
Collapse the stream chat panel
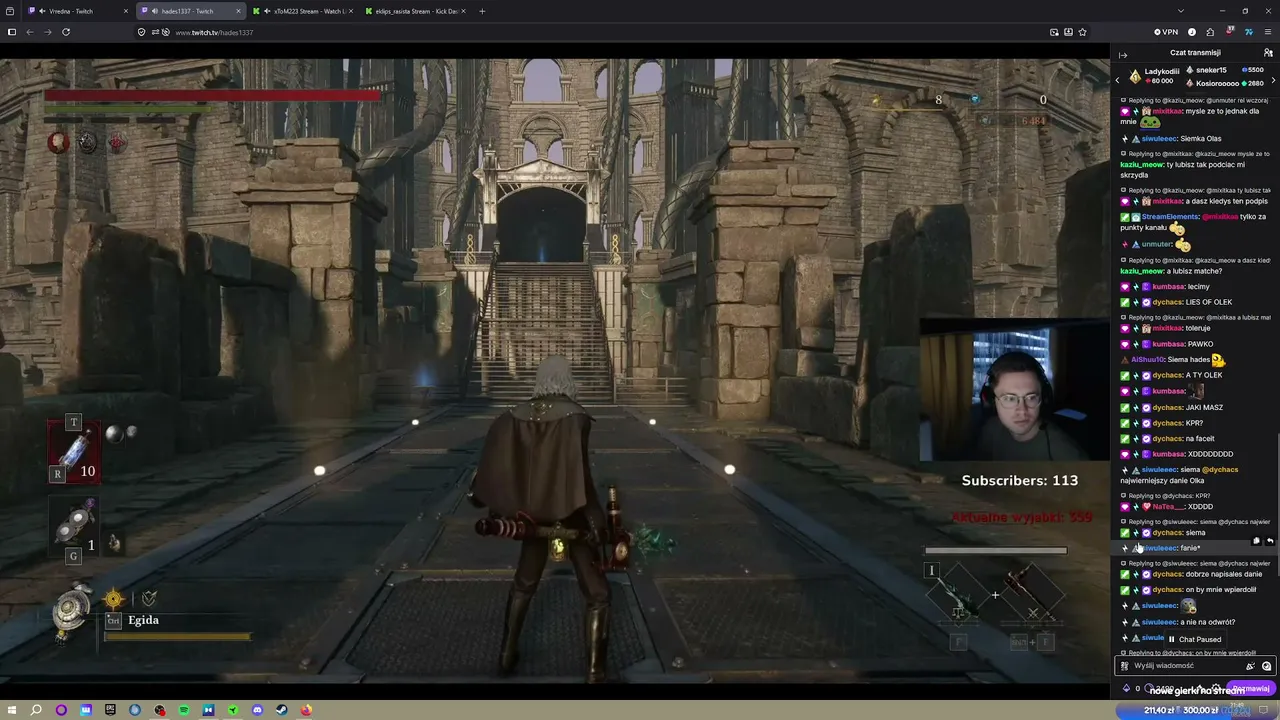tap(1123, 53)
